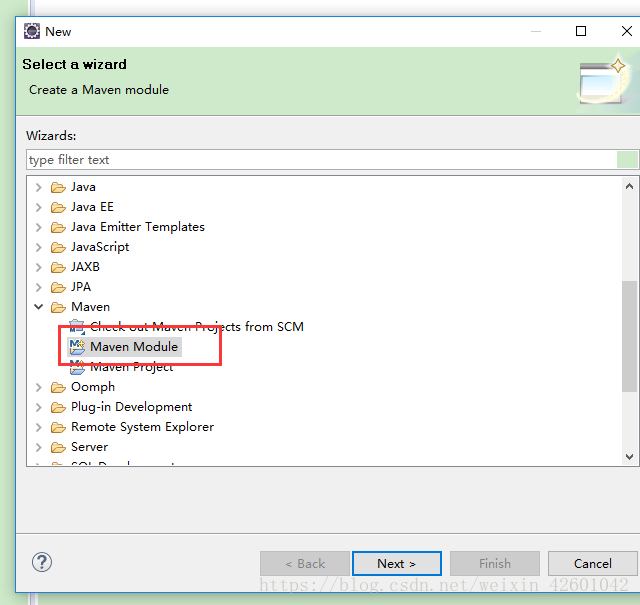Select the Java Emitter Templates label
Screen dimensions: 640x605
point(138,227)
